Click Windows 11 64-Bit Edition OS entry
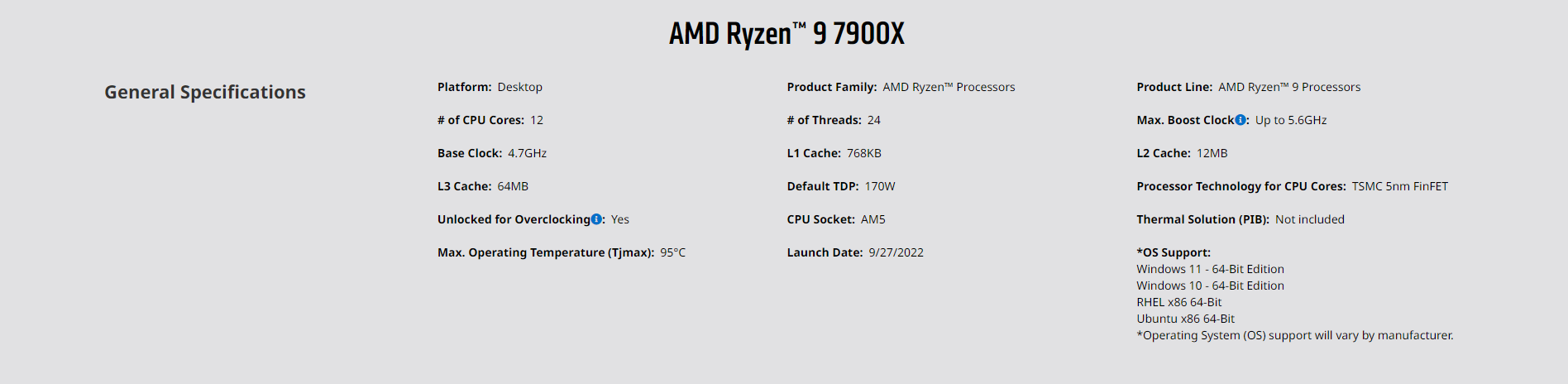The width and height of the screenshot is (1568, 384). [1211, 269]
